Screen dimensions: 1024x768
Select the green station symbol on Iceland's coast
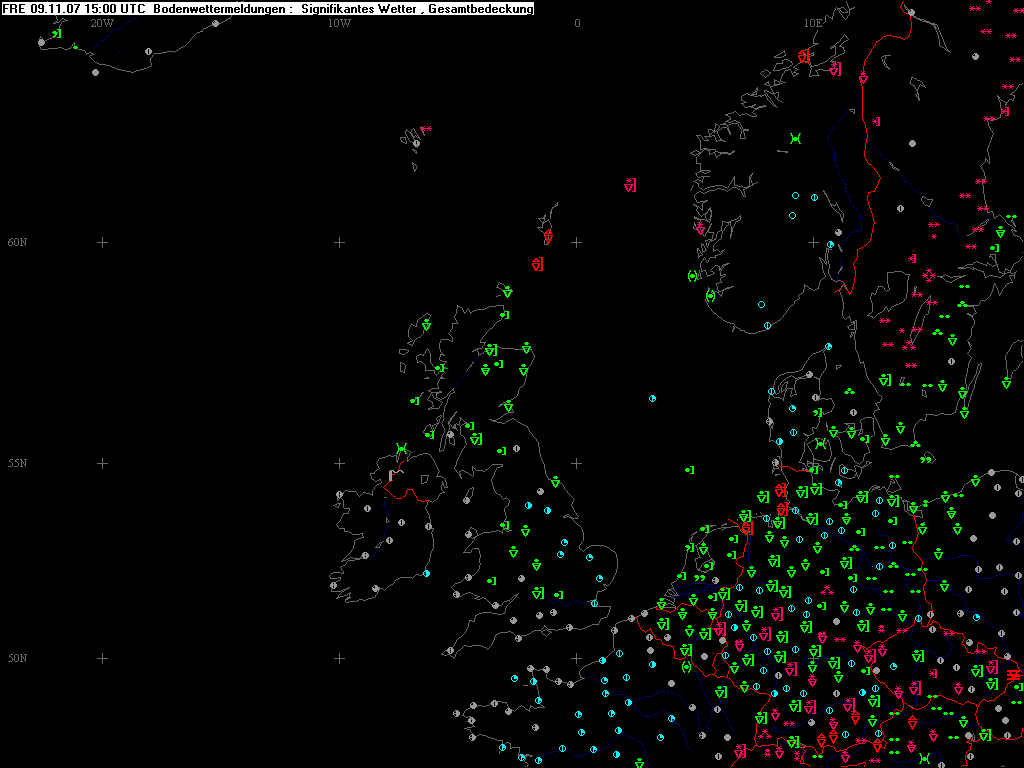[x=57, y=34]
